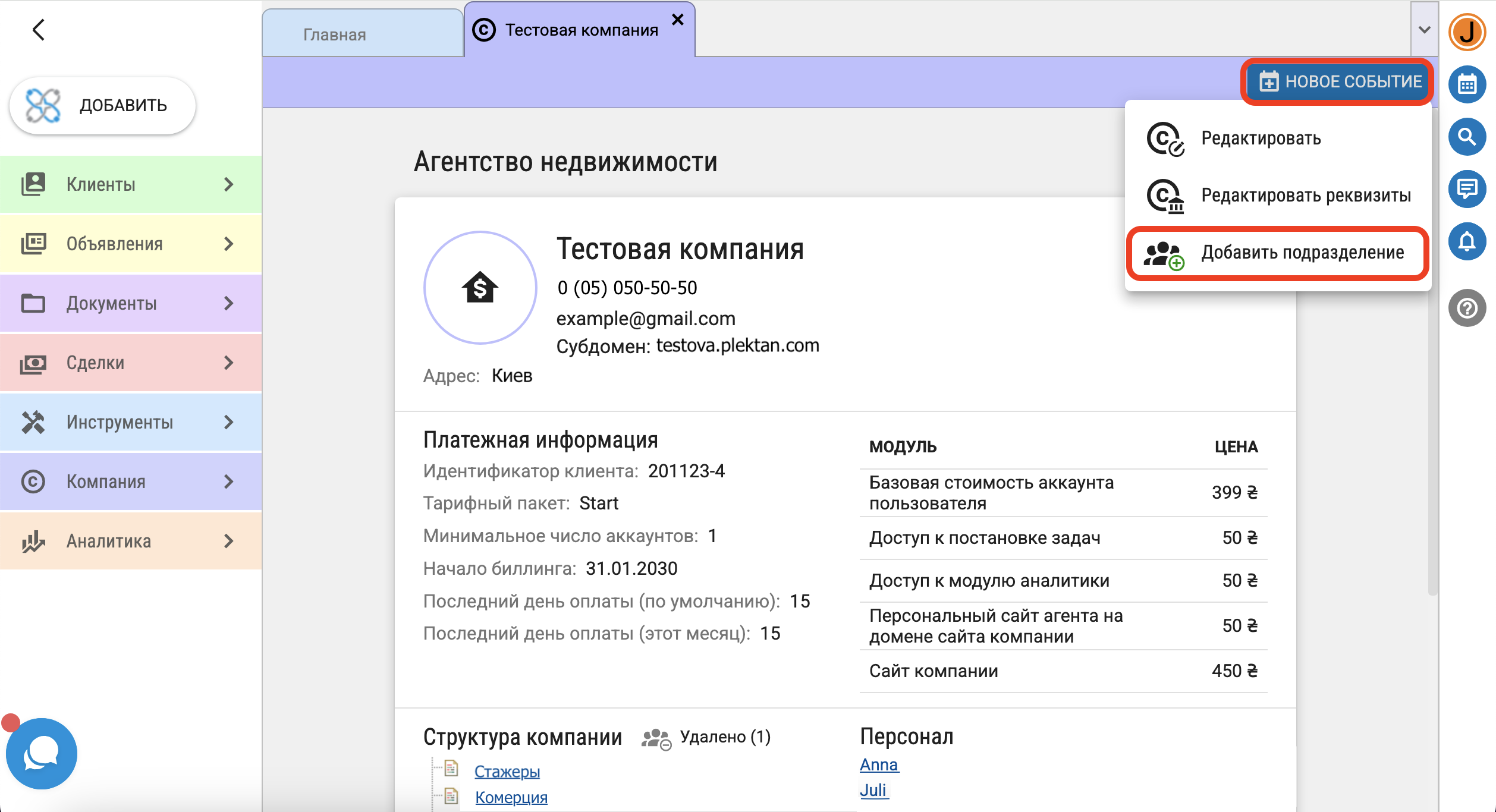Open the tabs list dropdown arrow

click(1424, 30)
